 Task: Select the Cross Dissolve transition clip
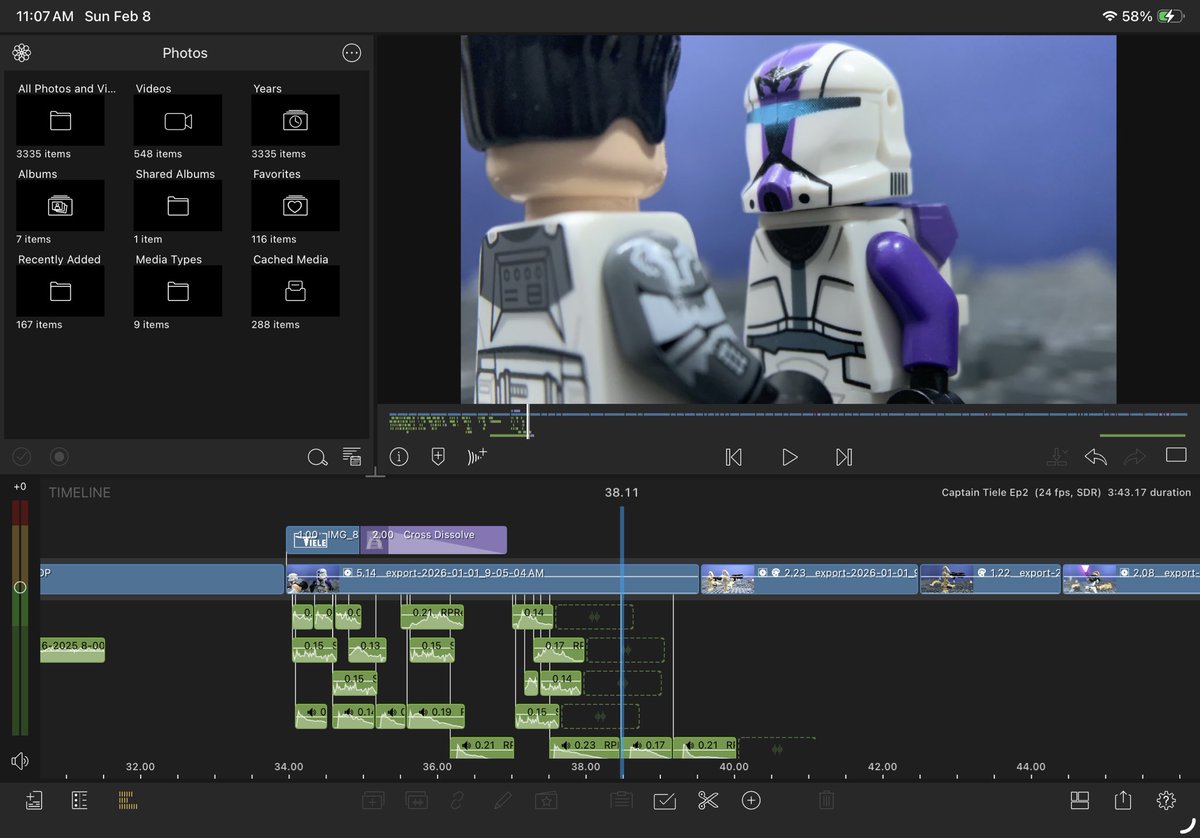(433, 540)
